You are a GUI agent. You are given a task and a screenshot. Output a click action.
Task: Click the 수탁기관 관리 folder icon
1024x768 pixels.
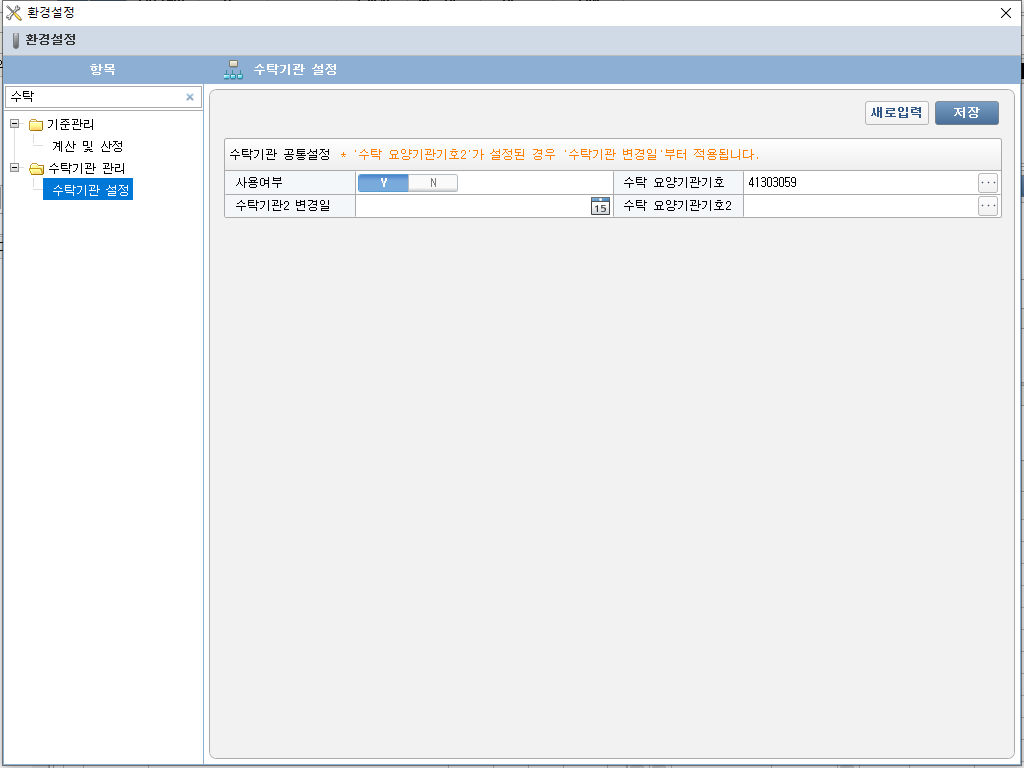tap(36, 168)
